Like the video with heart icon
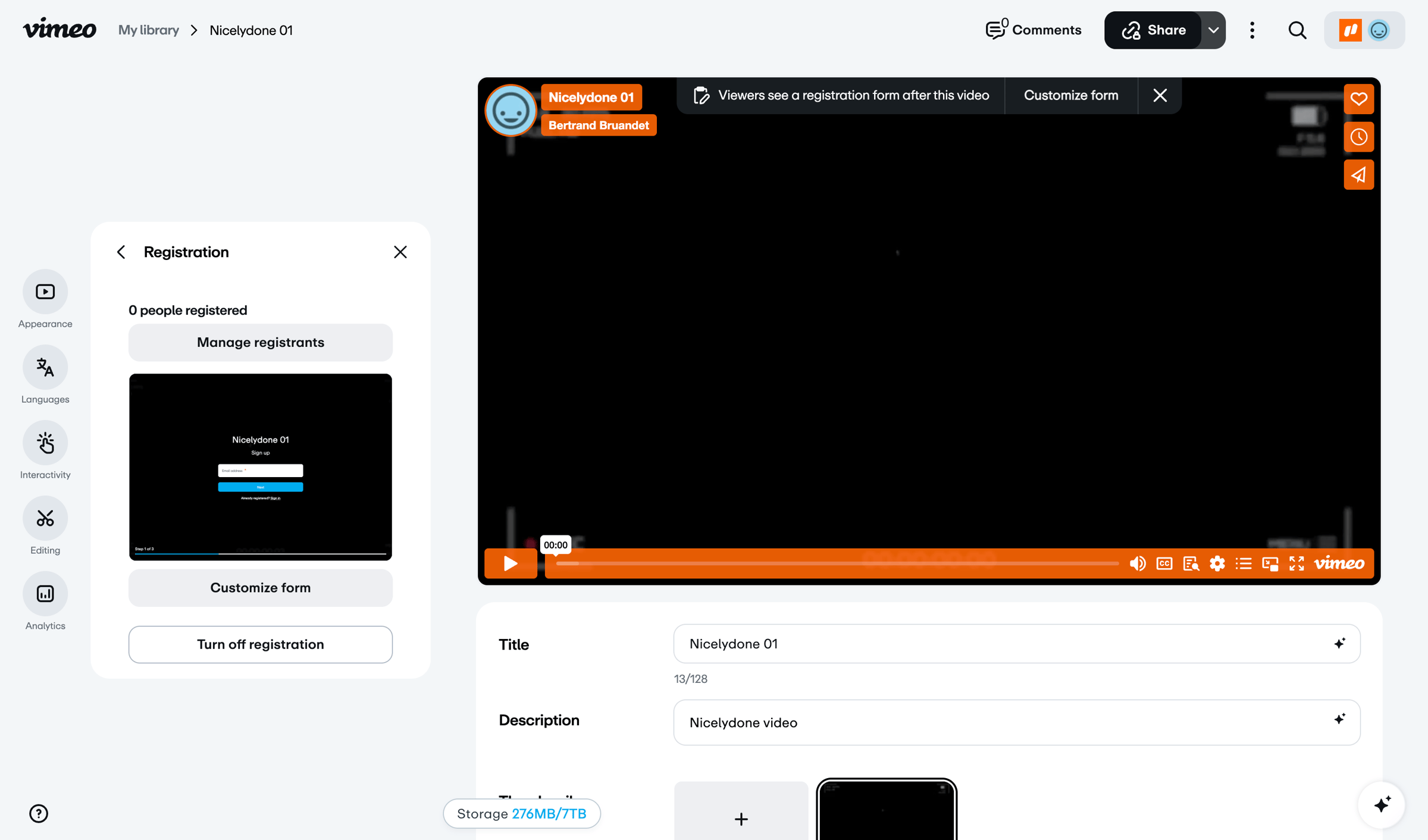 (1358, 99)
